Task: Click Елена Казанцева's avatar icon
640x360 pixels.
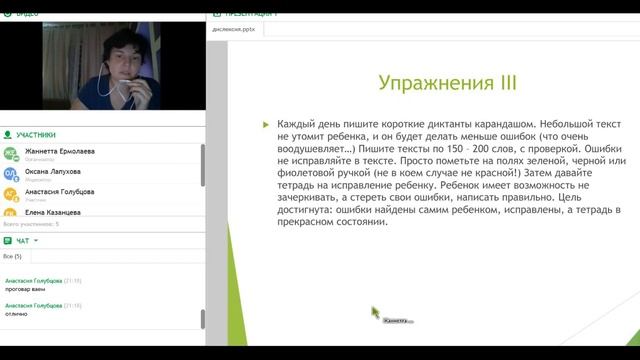Action: point(10,212)
